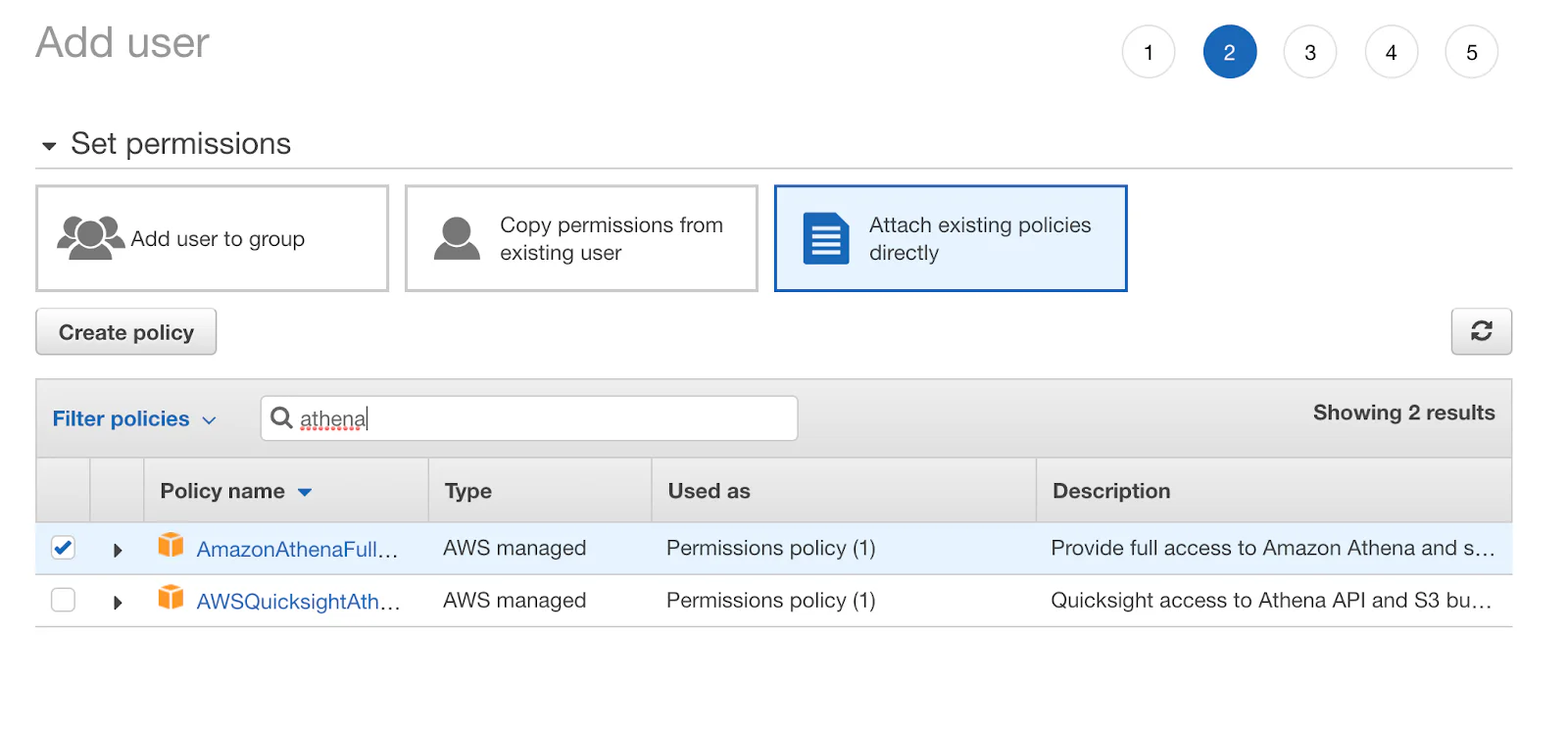This screenshot has height=732, width=1568.
Task: Go to step 1 of Add user
Action: click(x=1149, y=52)
